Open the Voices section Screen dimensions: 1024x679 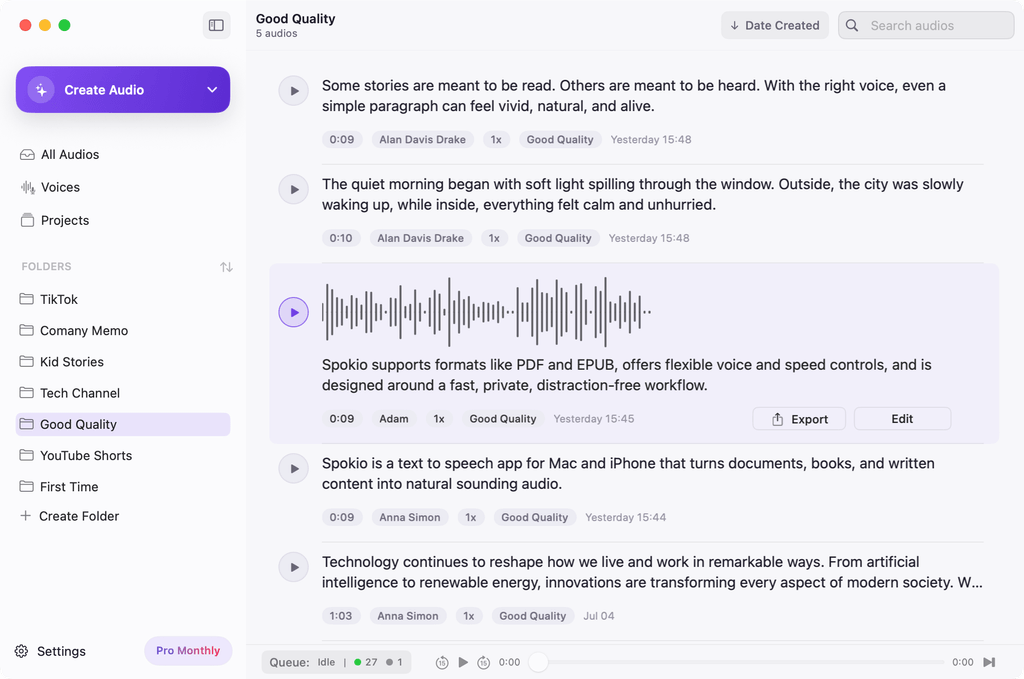click(50, 187)
